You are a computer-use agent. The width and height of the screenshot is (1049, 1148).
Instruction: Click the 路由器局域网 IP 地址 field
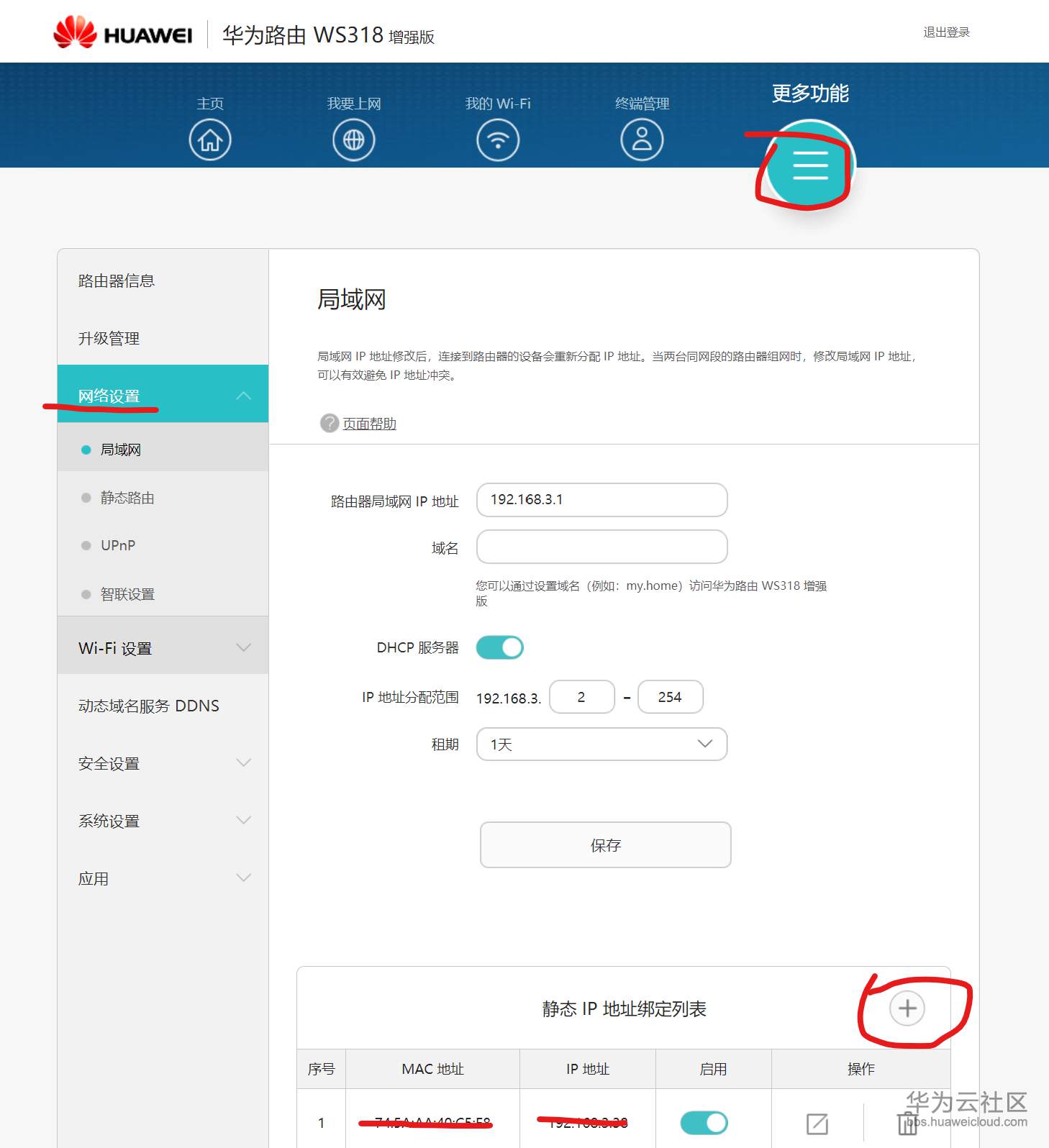coord(602,500)
